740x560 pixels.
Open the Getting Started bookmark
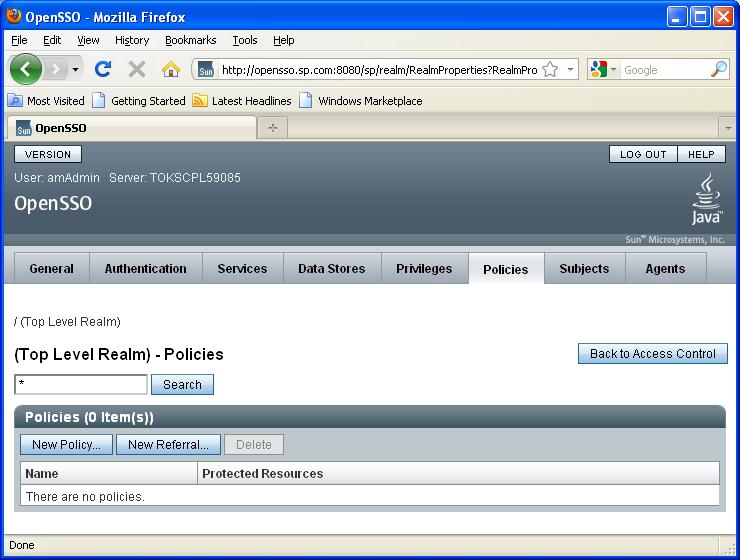point(139,101)
